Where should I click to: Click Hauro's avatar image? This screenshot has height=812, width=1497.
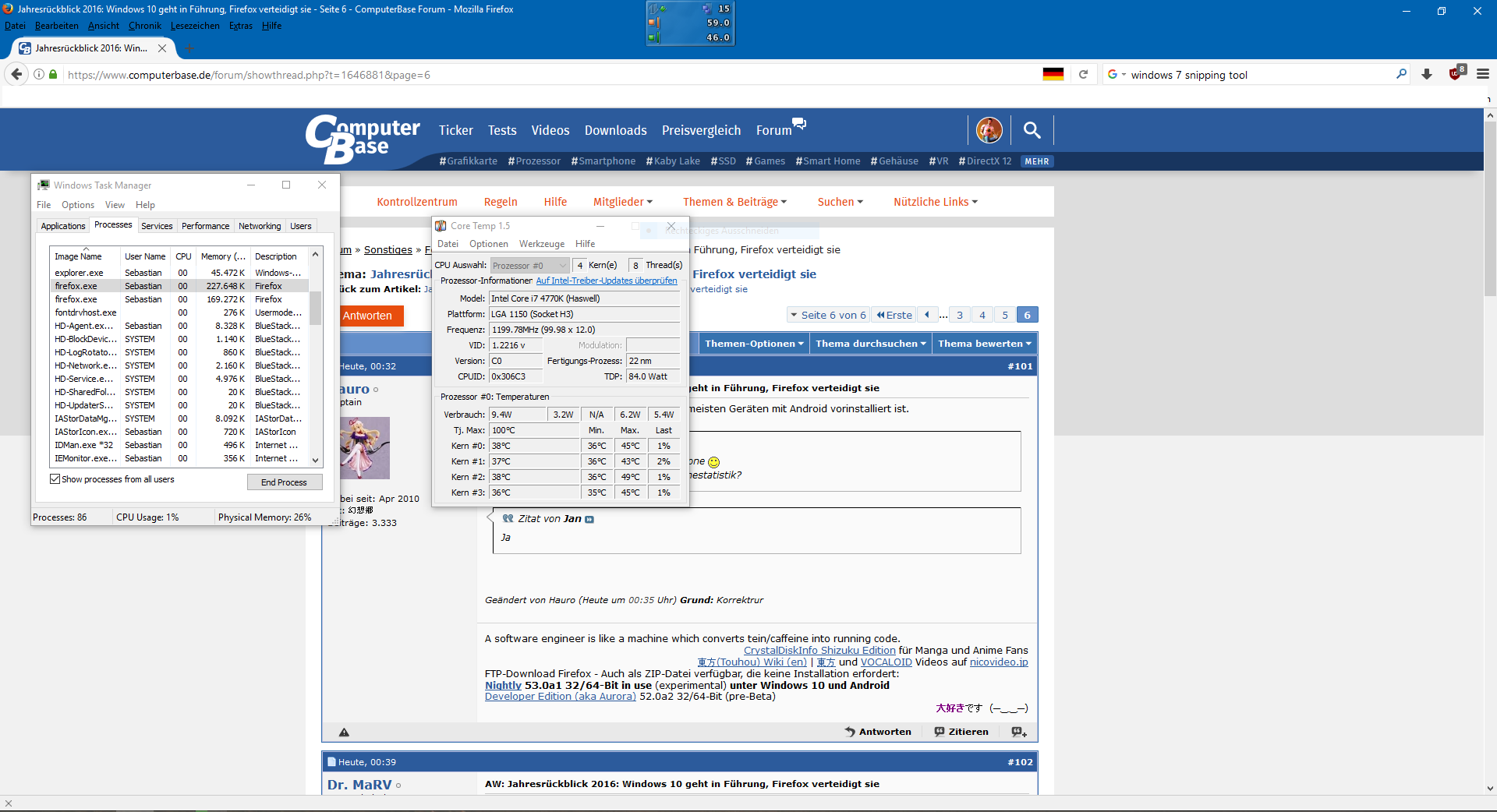click(364, 448)
